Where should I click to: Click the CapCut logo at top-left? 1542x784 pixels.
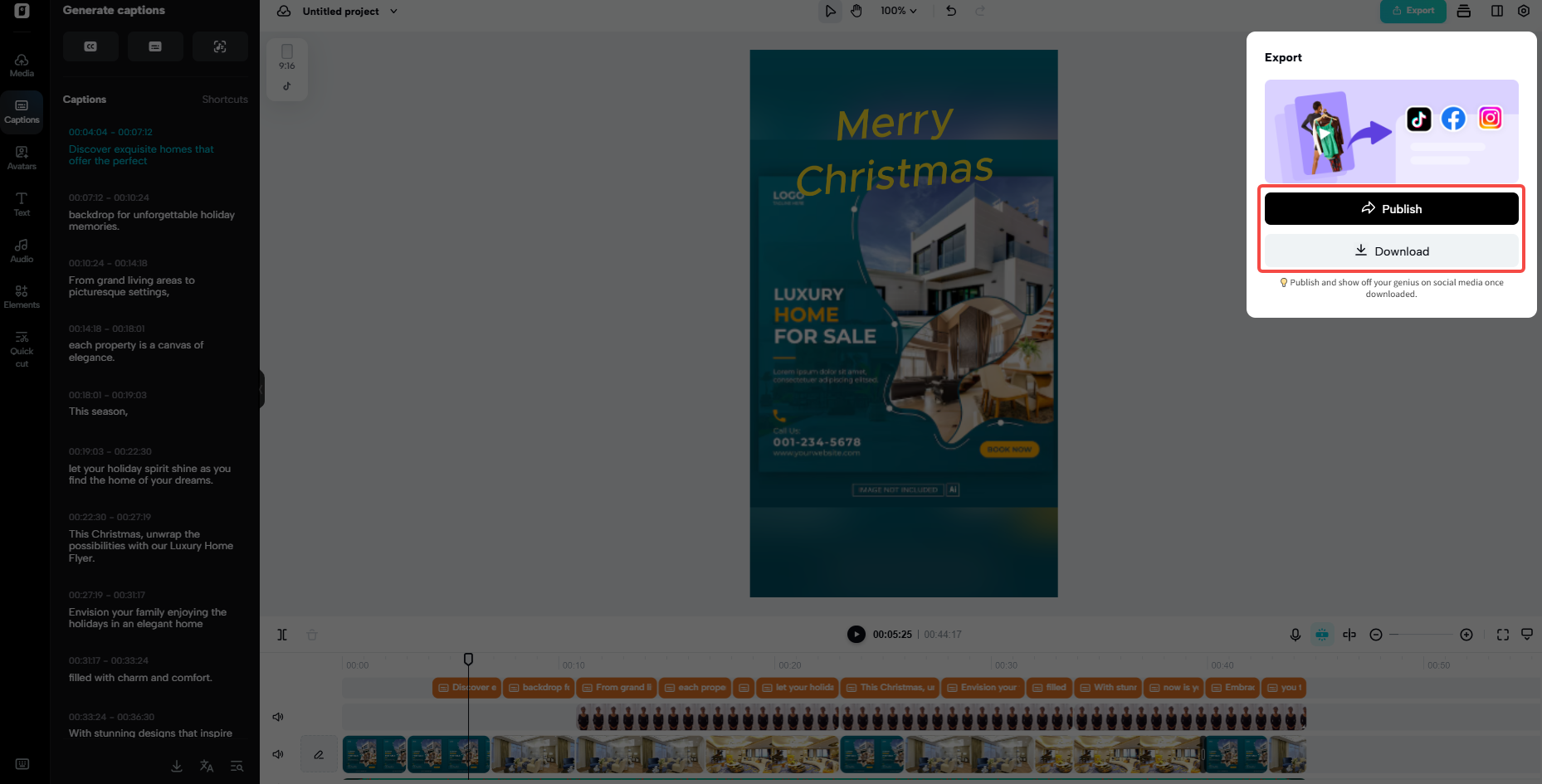[x=22, y=11]
